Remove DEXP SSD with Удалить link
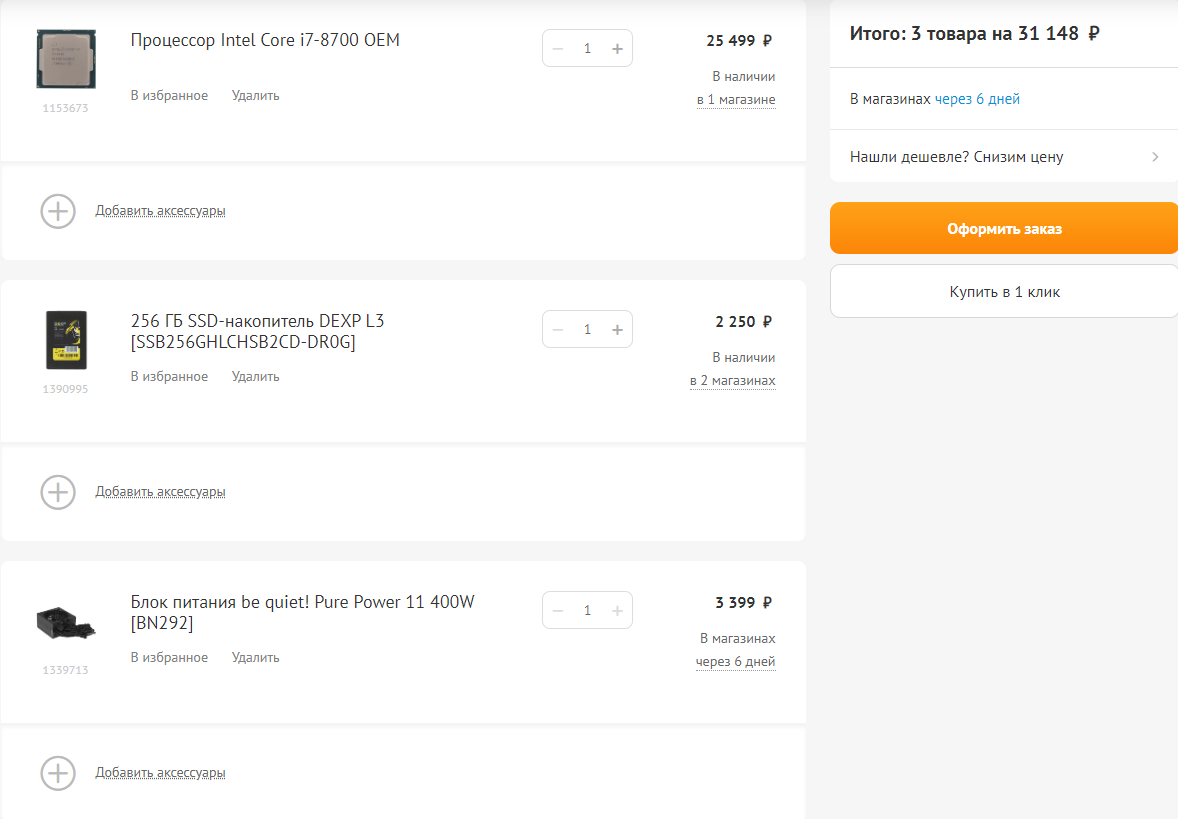This screenshot has height=819, width=1178. (255, 377)
